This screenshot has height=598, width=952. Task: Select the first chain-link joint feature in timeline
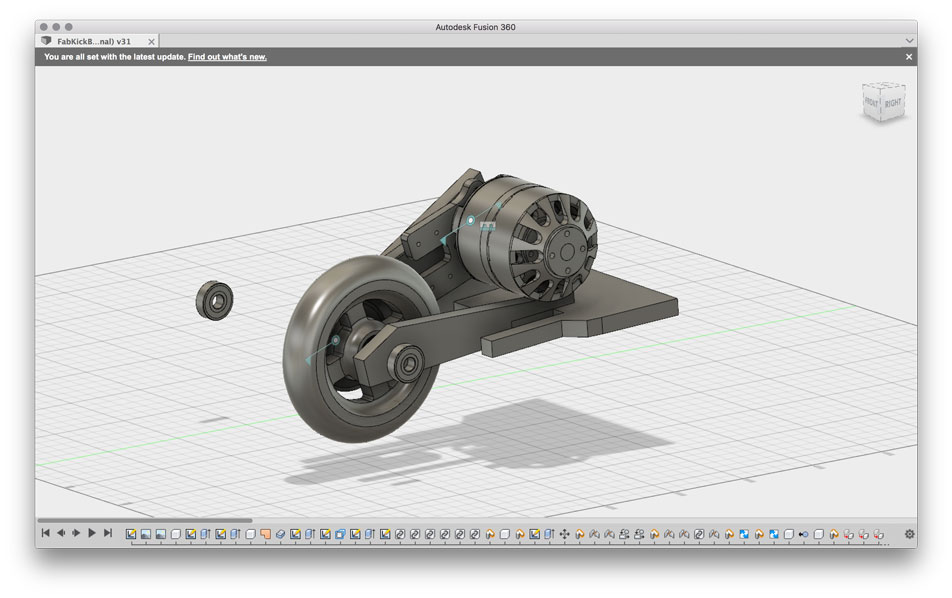[400, 534]
